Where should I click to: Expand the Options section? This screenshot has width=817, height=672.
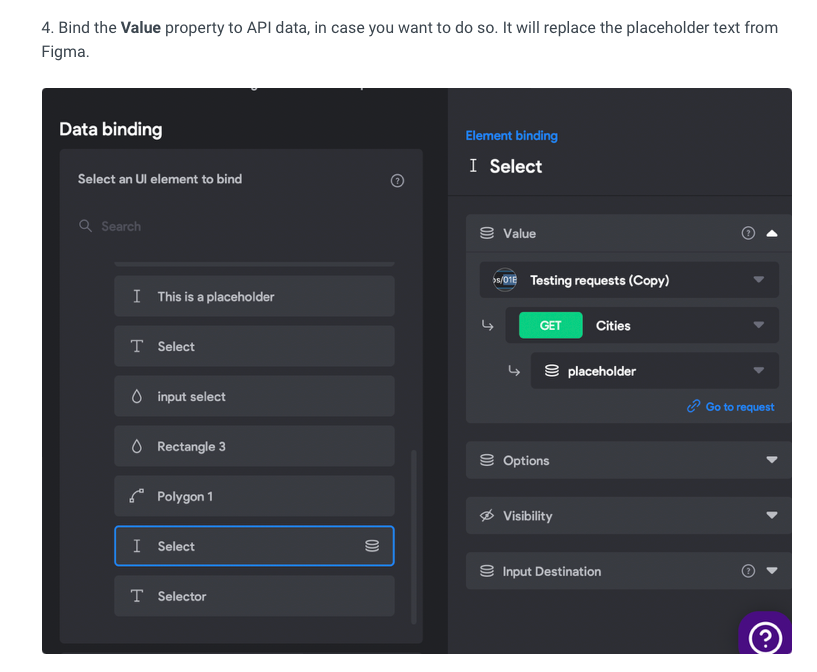tap(772, 459)
